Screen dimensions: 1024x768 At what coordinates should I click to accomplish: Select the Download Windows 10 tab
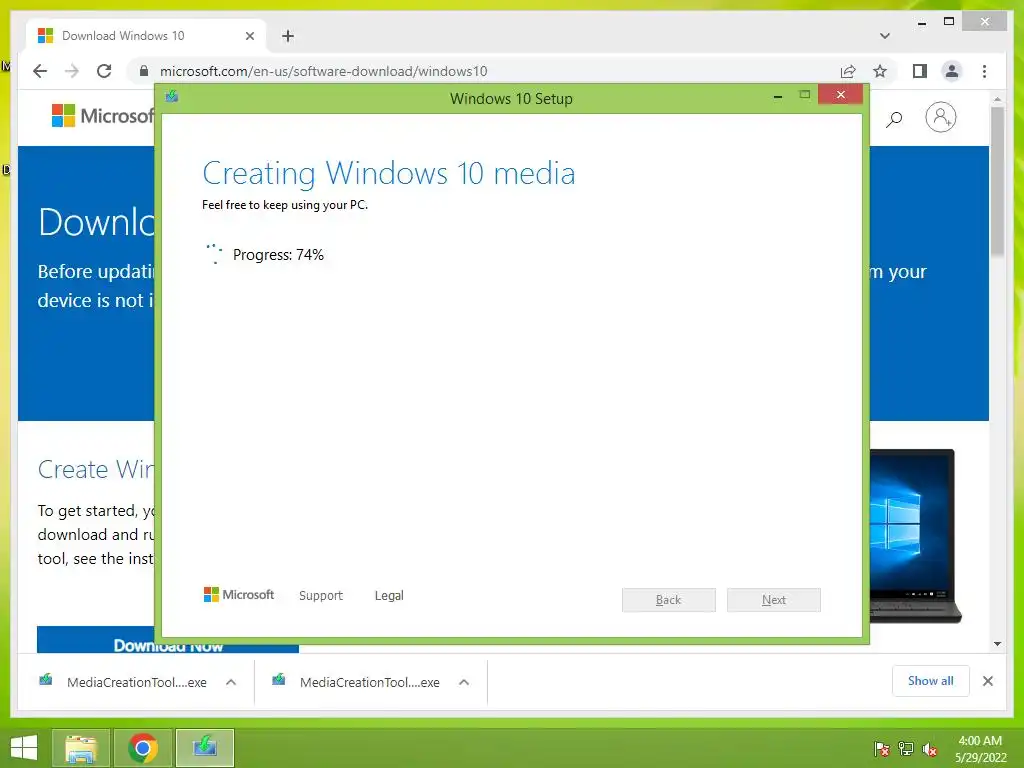146,36
